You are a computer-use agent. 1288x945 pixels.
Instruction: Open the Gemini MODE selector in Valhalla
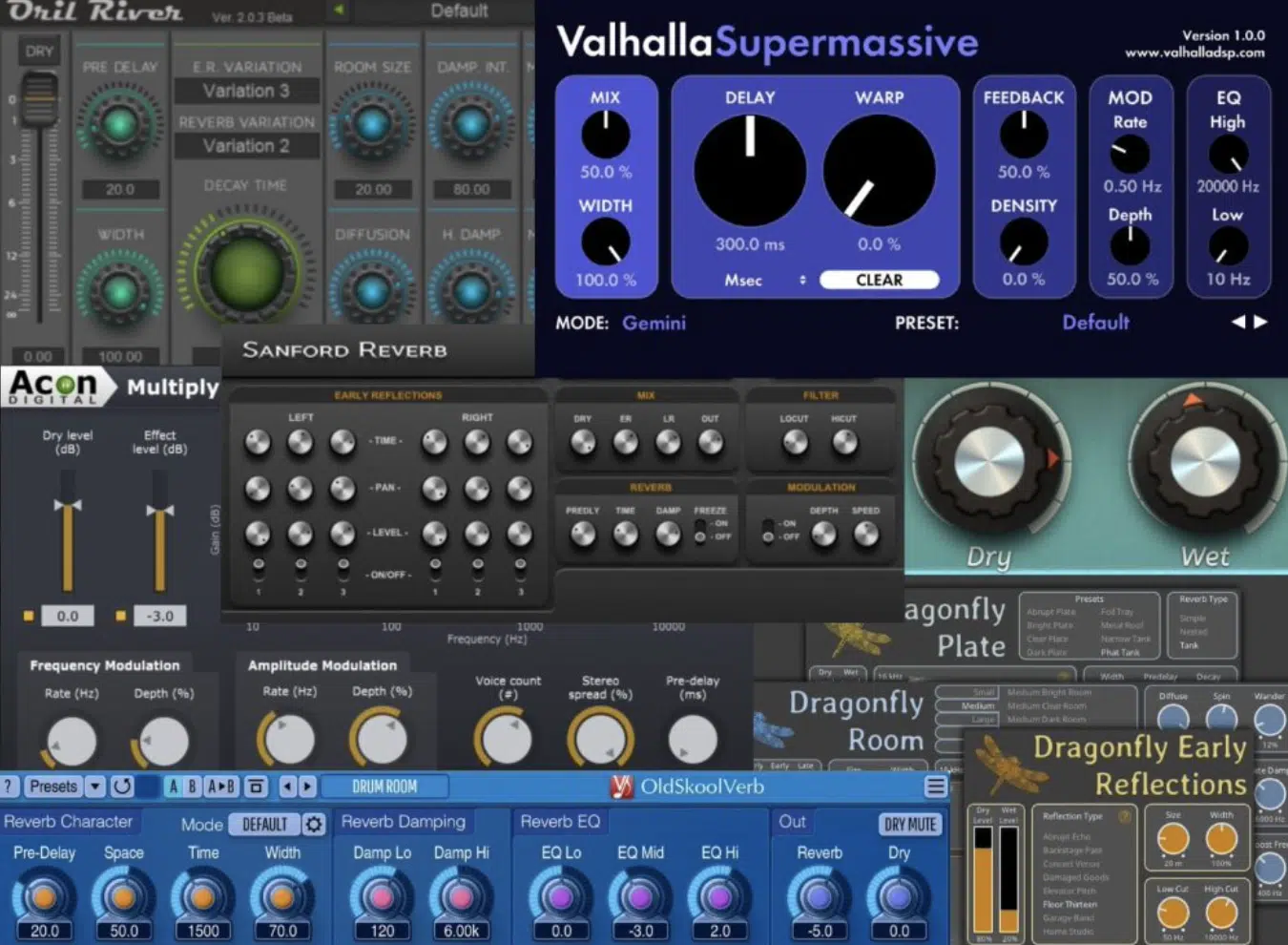pos(654,323)
